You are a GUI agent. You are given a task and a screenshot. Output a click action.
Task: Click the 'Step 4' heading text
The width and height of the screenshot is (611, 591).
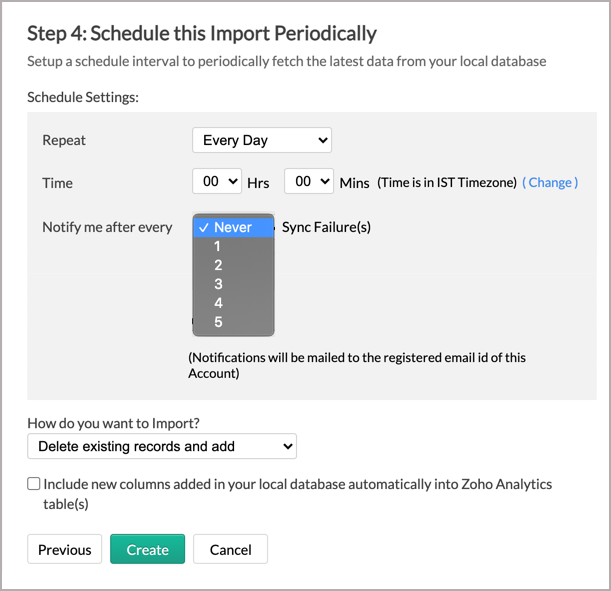(202, 34)
